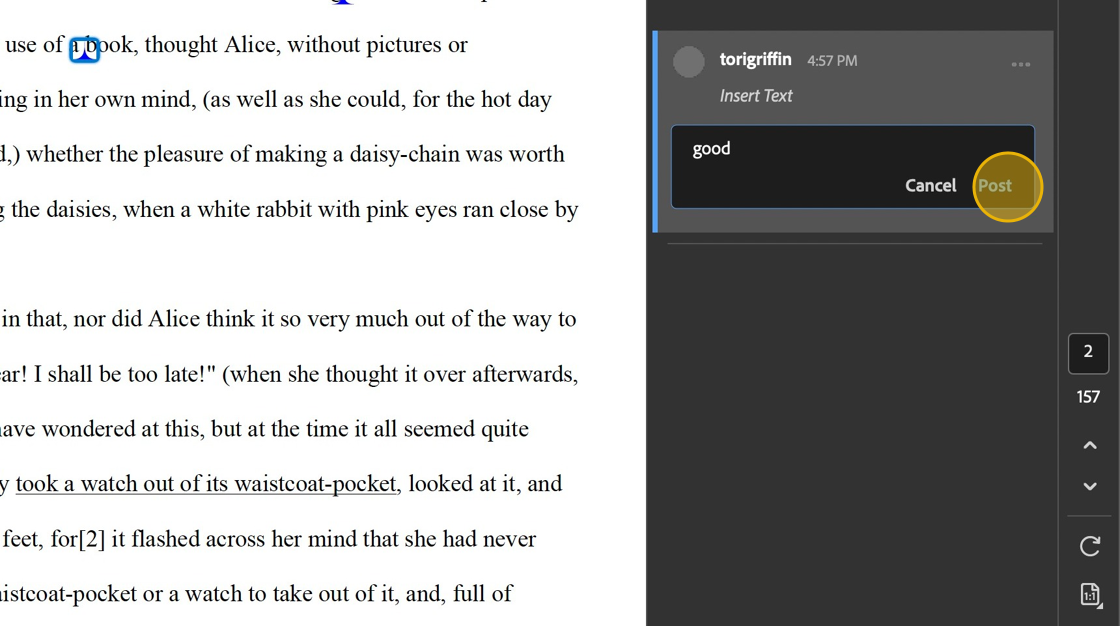
Task: Click the torigriffin user avatar
Action: click(x=689, y=61)
